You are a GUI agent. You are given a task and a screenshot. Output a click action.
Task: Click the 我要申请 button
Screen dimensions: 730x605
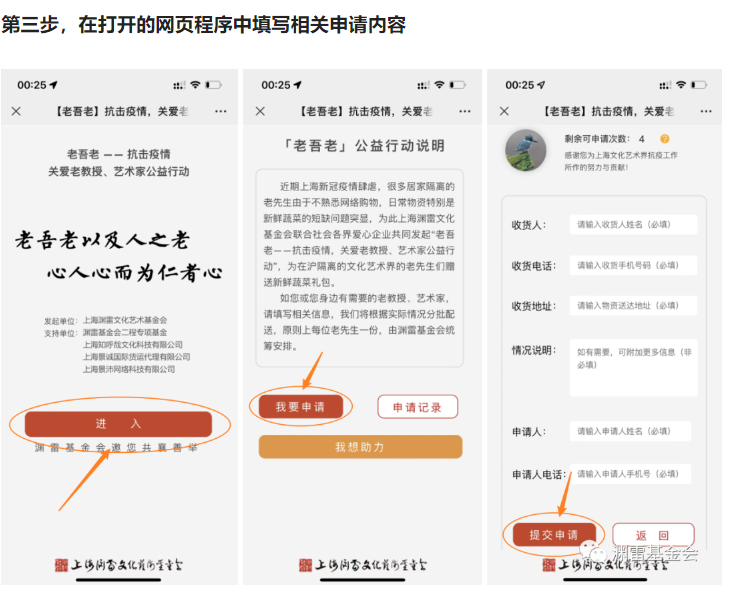click(x=300, y=407)
